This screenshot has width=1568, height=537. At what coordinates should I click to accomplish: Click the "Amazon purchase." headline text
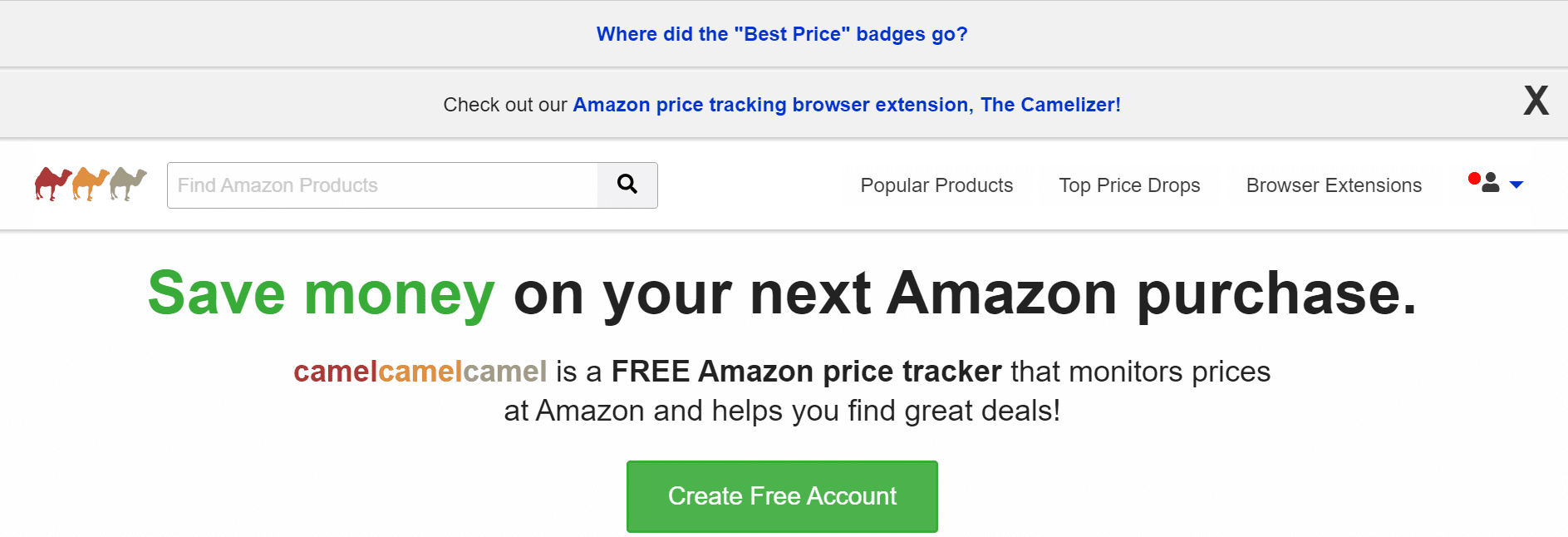[1151, 293]
